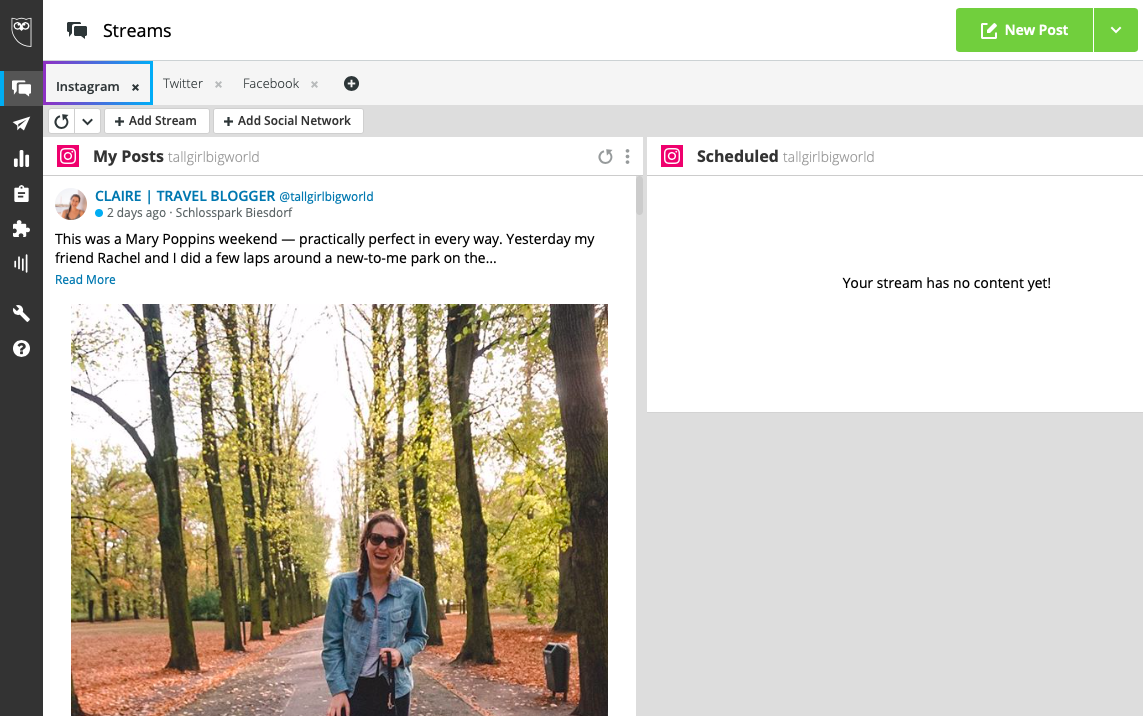Add a new tab with plus icon
The image size is (1143, 716).
pyautogui.click(x=351, y=84)
